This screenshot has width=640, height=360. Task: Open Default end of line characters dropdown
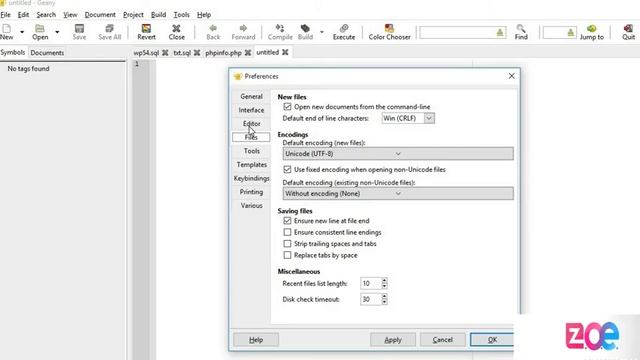coord(408,118)
